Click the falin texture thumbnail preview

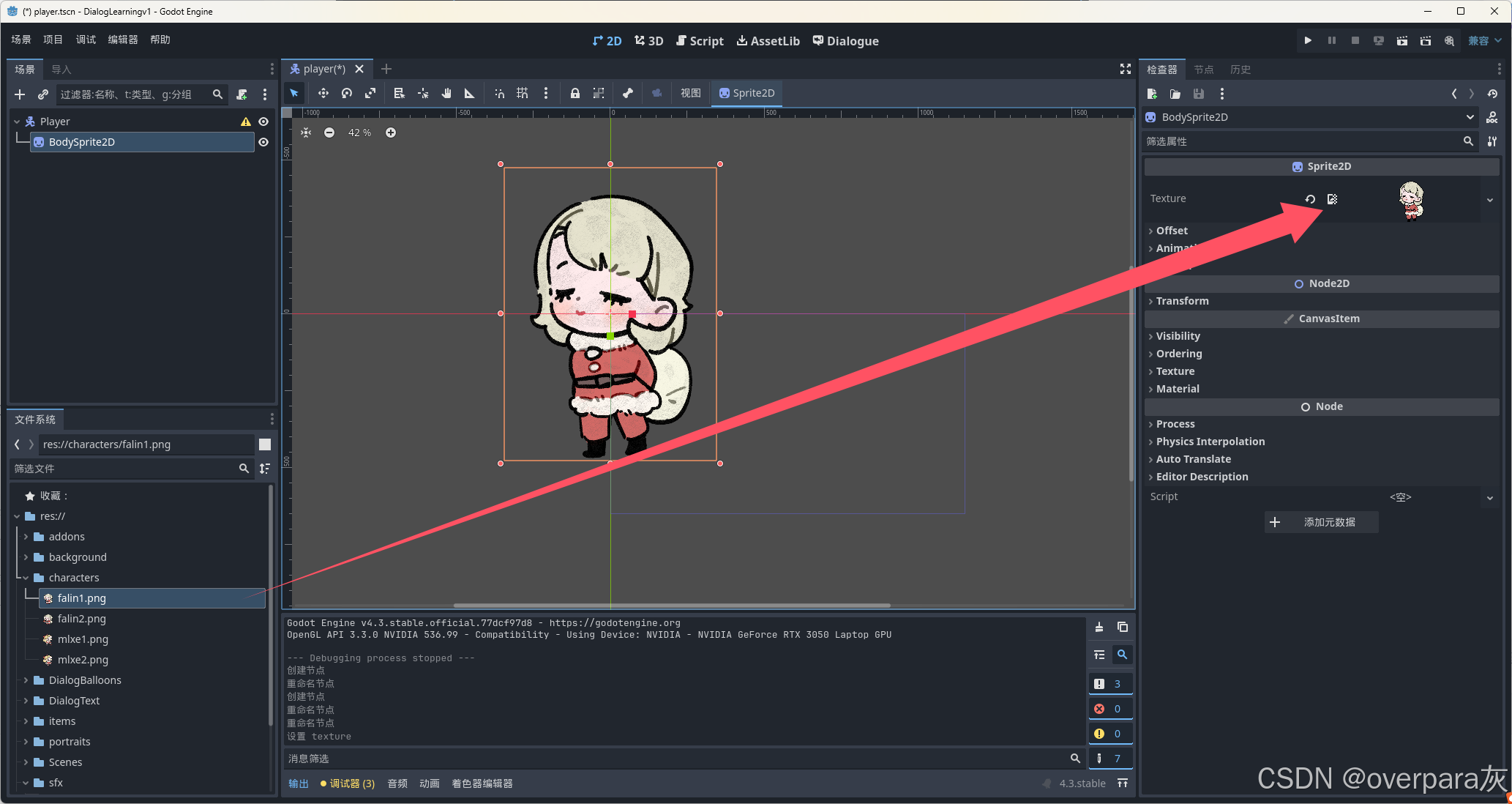pyautogui.click(x=1411, y=201)
